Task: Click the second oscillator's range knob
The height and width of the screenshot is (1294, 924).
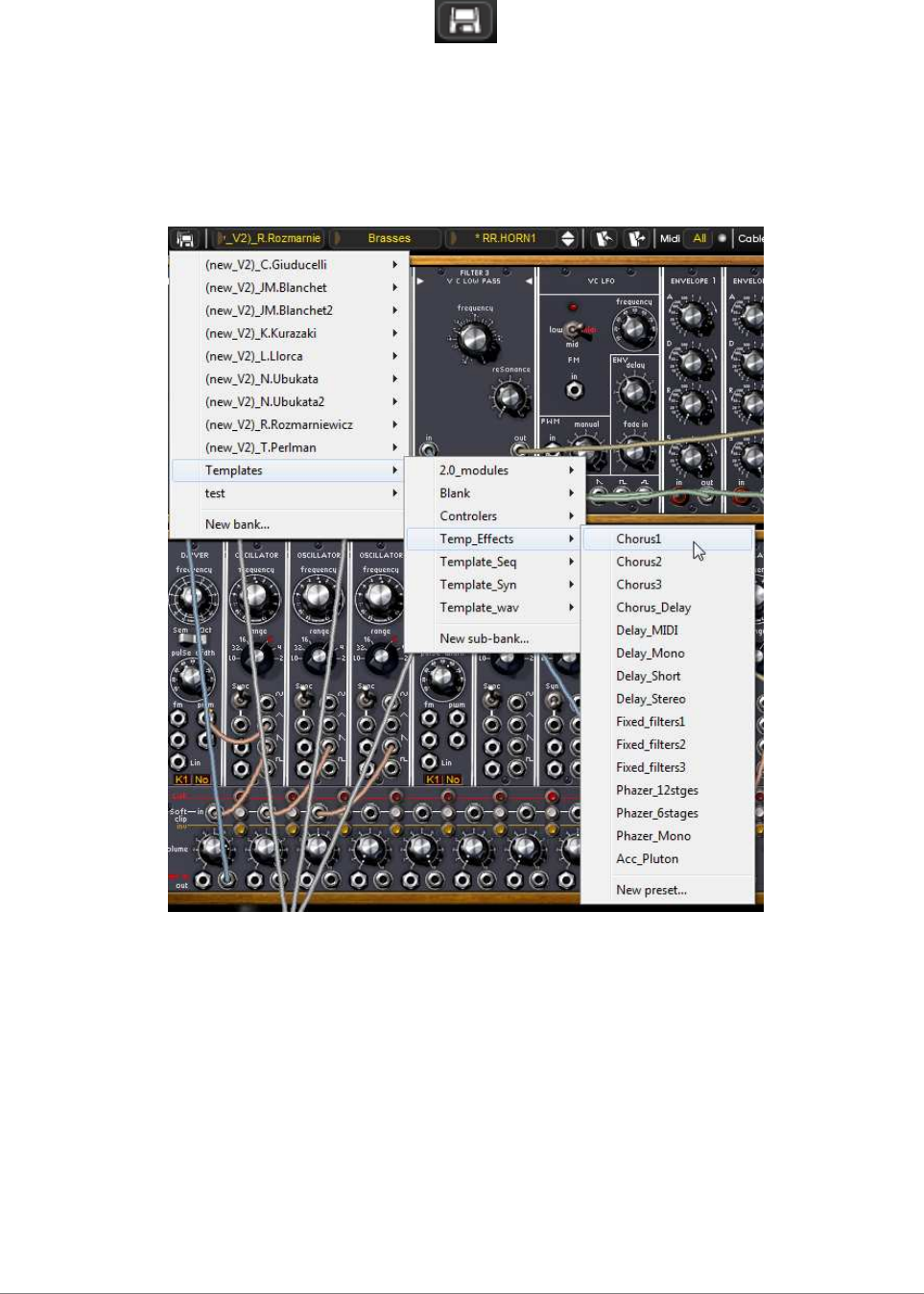Action: pyautogui.click(x=320, y=658)
